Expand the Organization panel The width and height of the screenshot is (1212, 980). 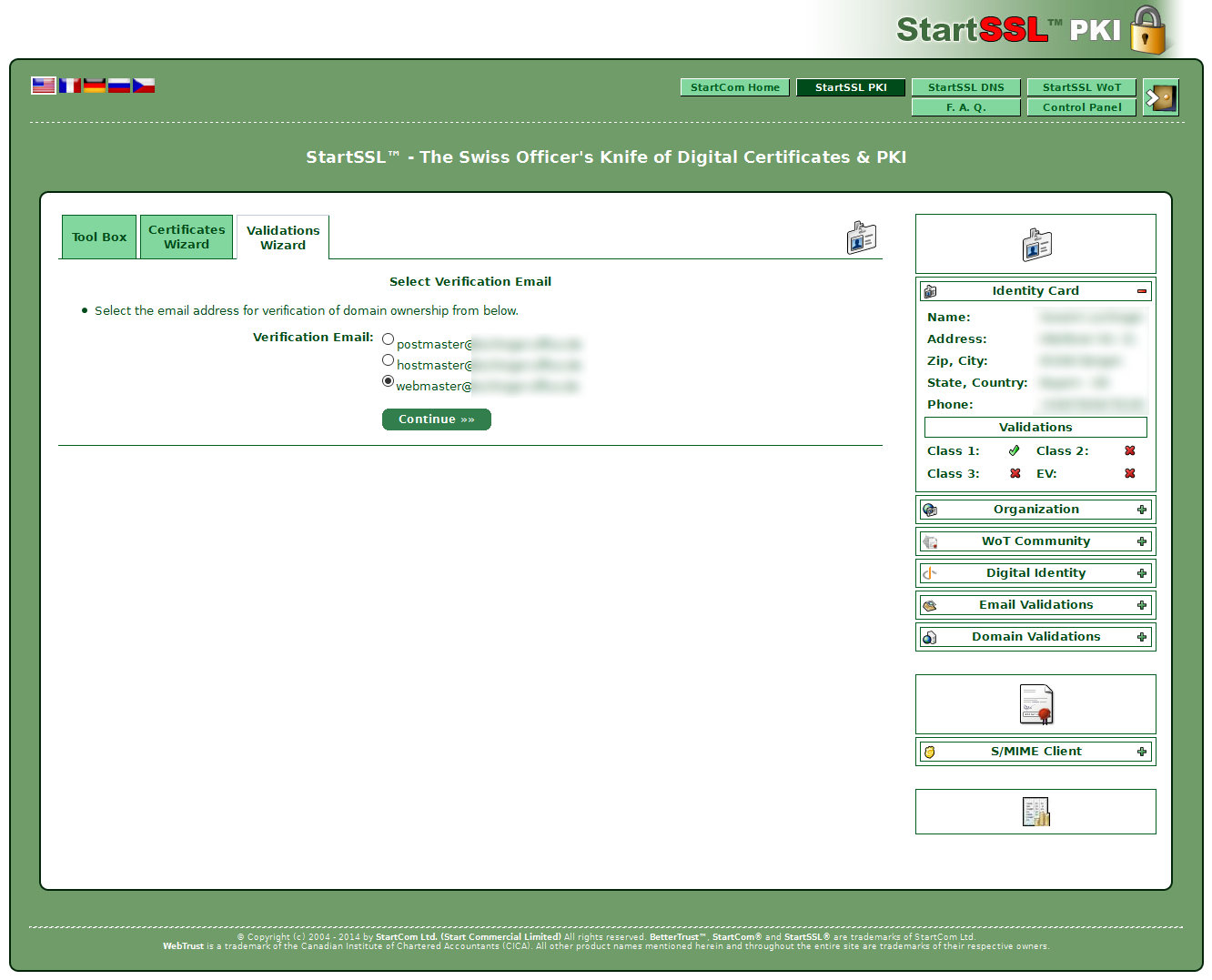[1142, 510]
